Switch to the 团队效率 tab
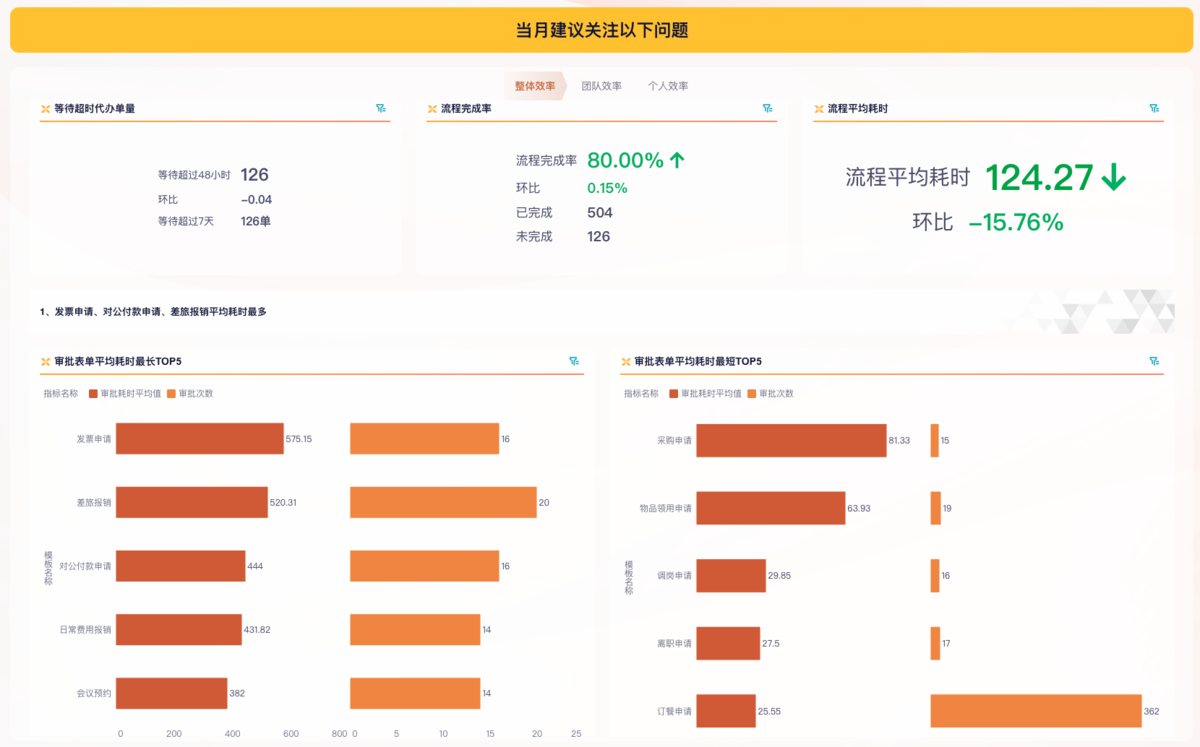The image size is (1200, 747). [604, 86]
